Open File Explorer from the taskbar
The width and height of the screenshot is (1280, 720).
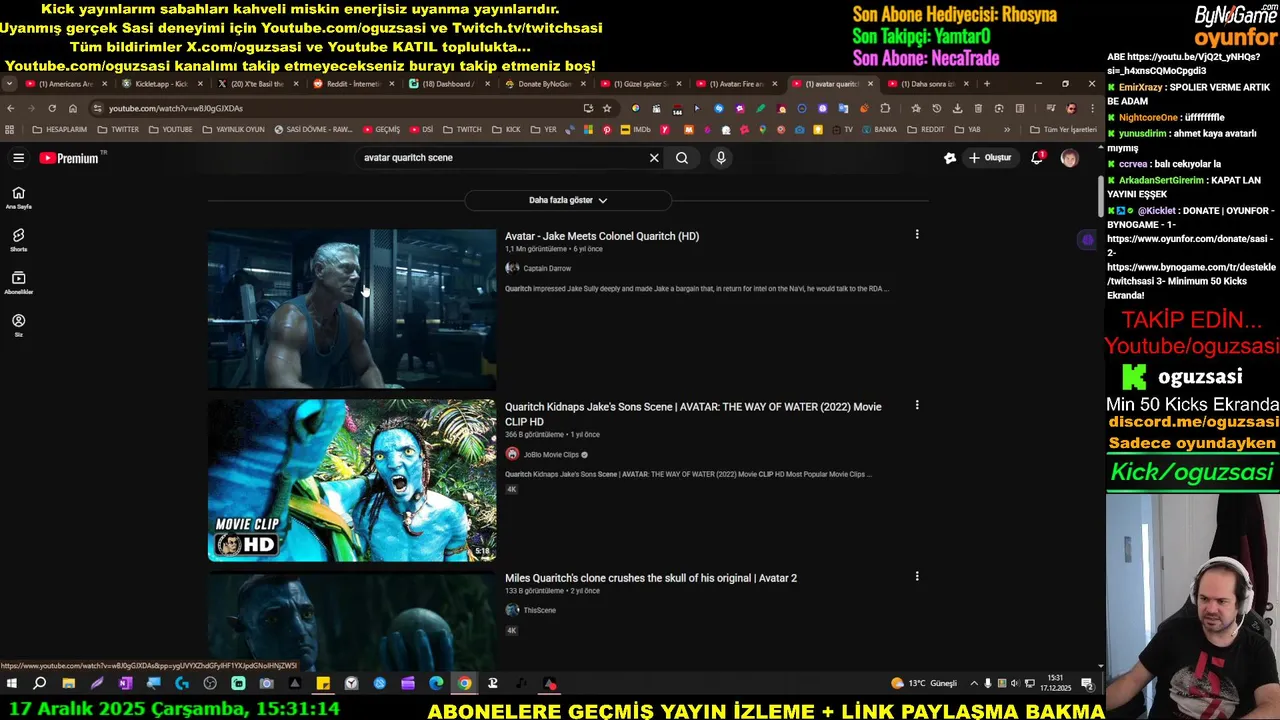pyautogui.click(x=68, y=684)
